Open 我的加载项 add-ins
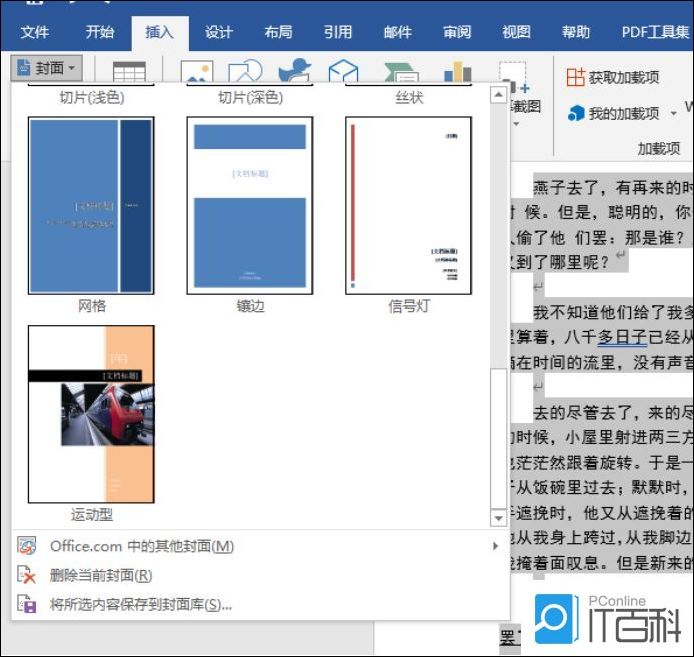Viewport: 694px width, 657px height. point(614,114)
